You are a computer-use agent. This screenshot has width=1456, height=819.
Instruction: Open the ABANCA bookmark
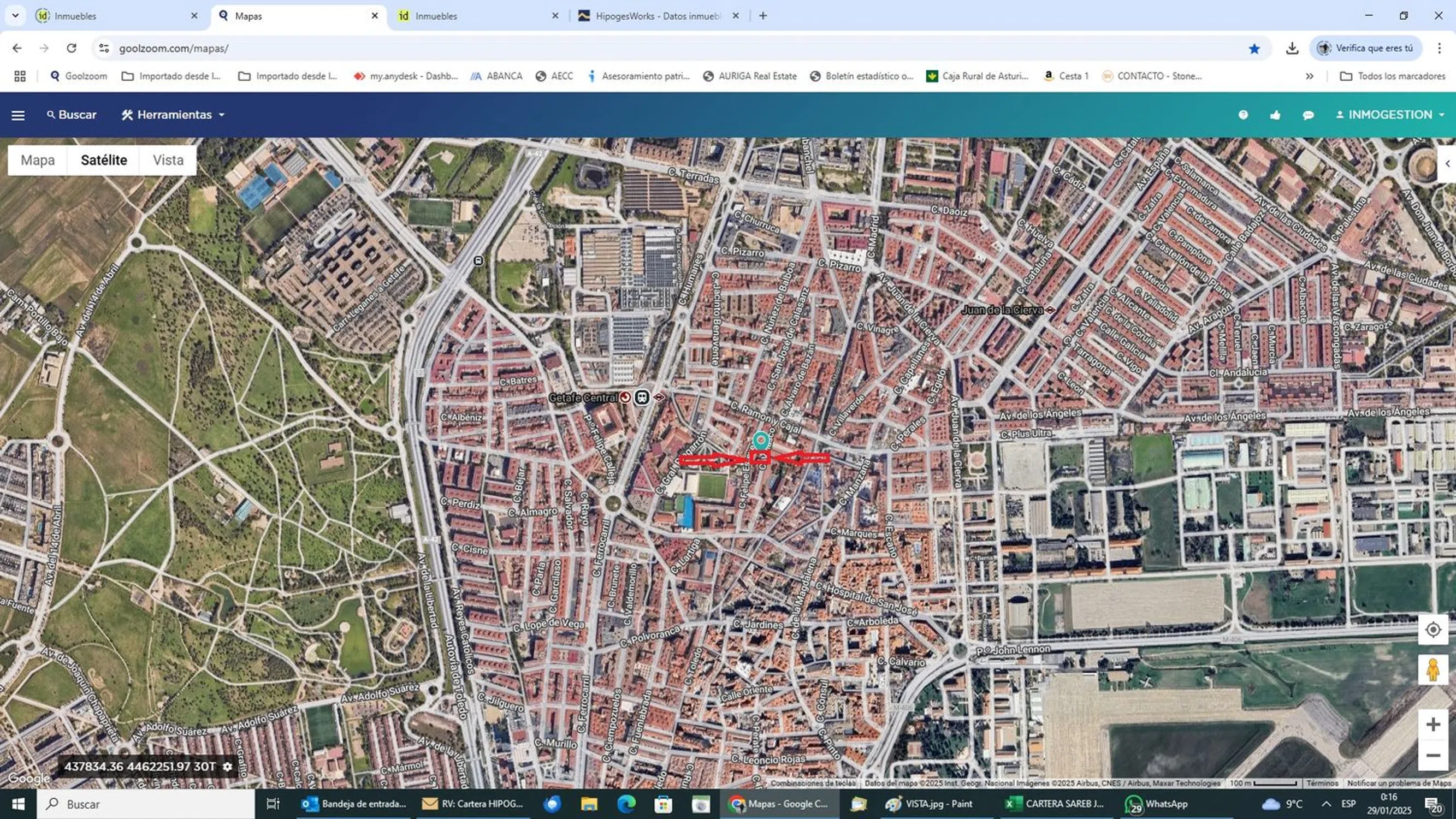[496, 76]
